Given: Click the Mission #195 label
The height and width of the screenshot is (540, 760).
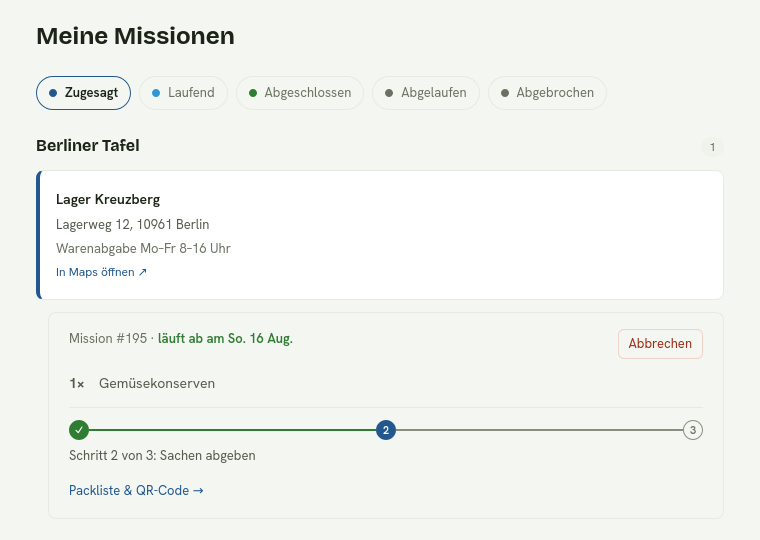Looking at the screenshot, I should point(108,338).
